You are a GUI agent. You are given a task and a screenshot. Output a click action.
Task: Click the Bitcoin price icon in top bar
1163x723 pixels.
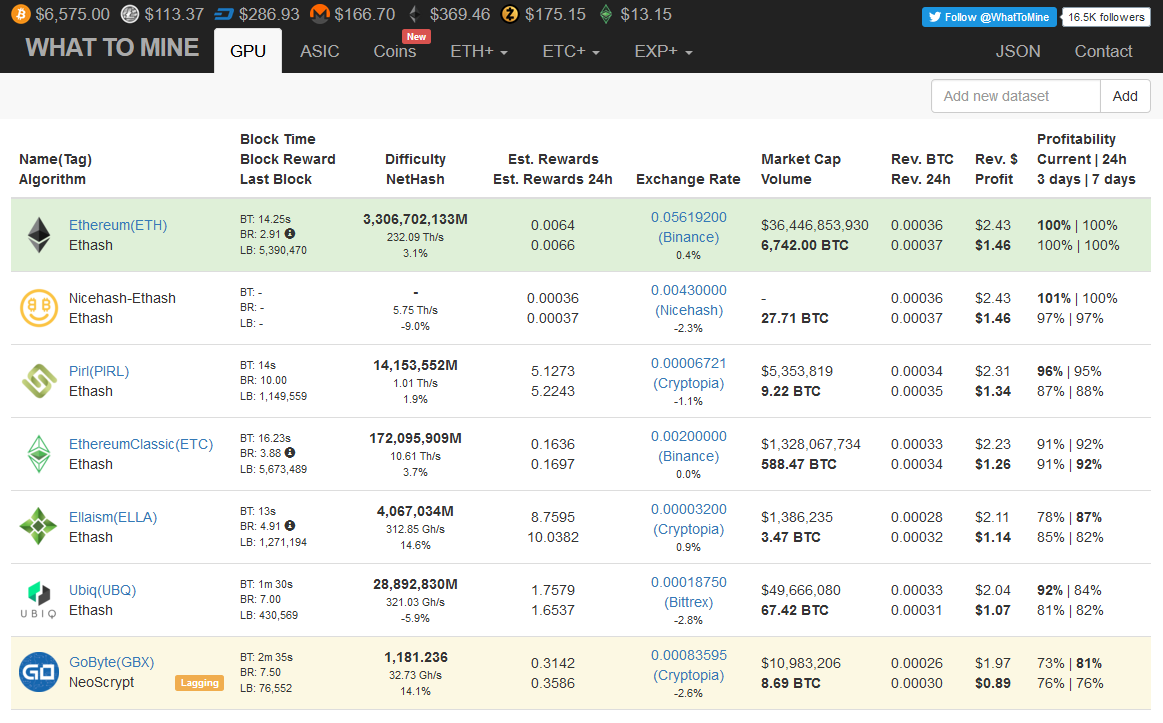[x=21, y=14]
